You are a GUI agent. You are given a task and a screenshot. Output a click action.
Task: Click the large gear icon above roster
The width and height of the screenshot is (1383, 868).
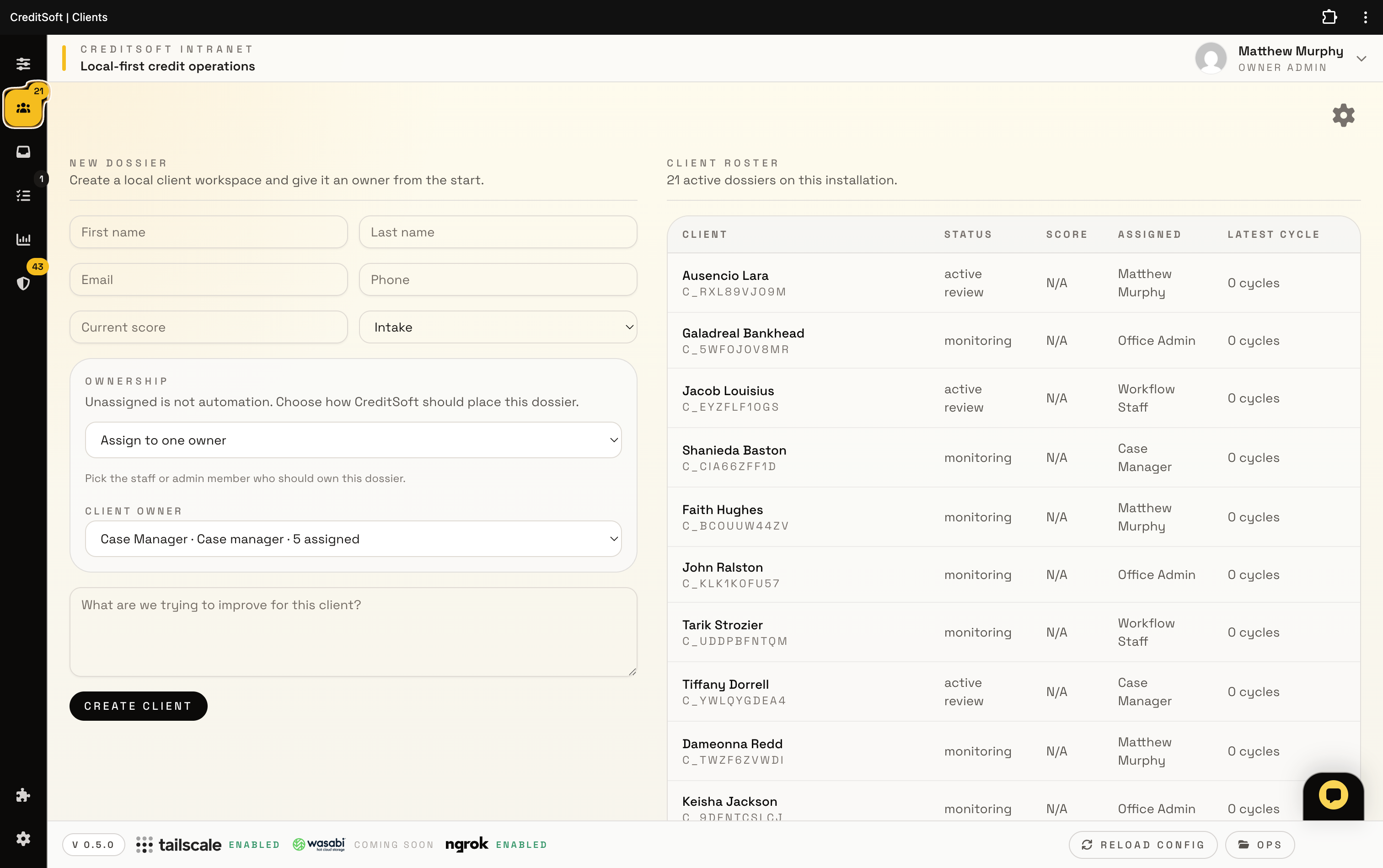(1343, 115)
